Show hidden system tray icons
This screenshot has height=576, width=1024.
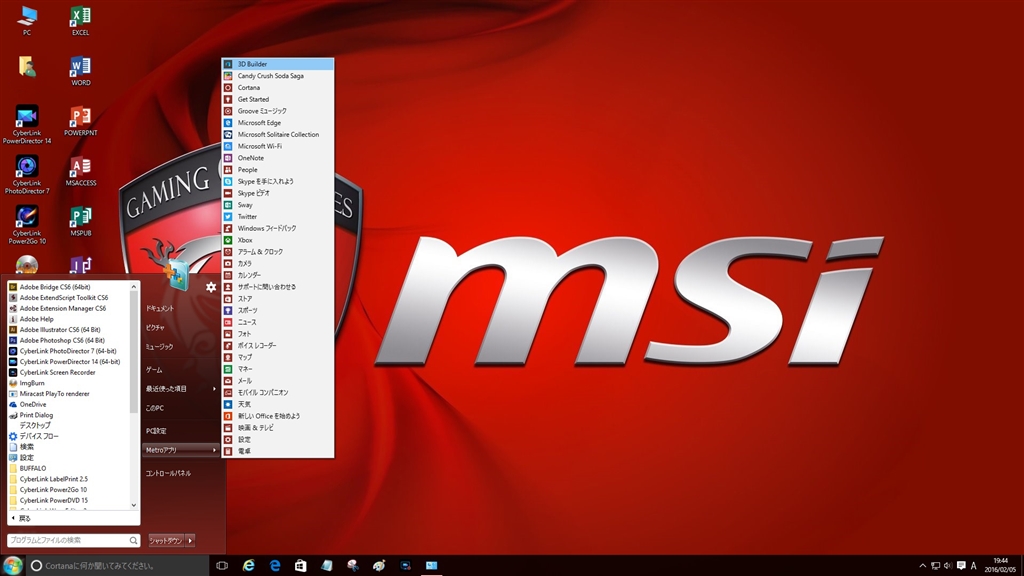(x=922, y=566)
